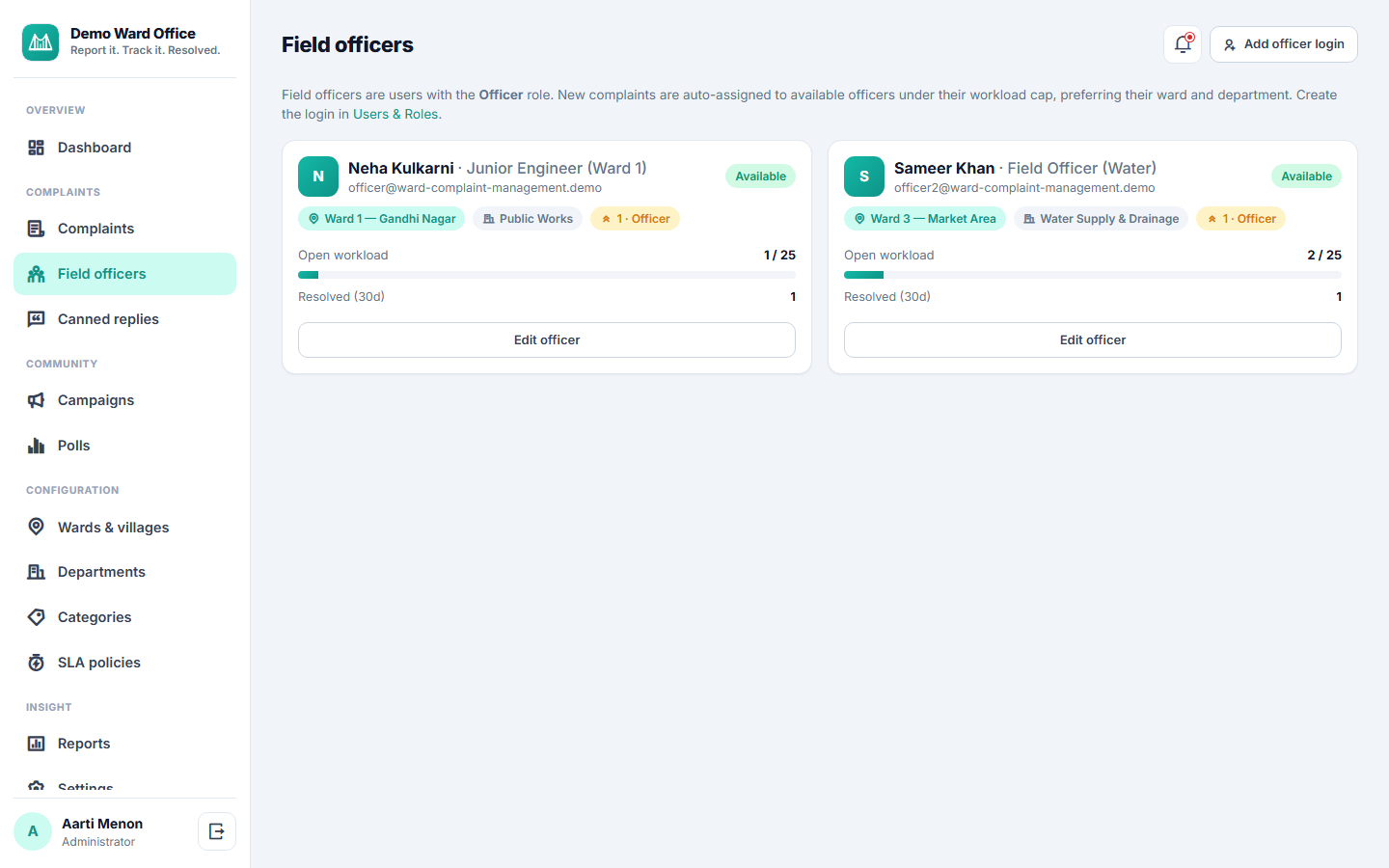Click the Dashboard grid icon
The height and width of the screenshot is (868, 1389).
click(37, 148)
